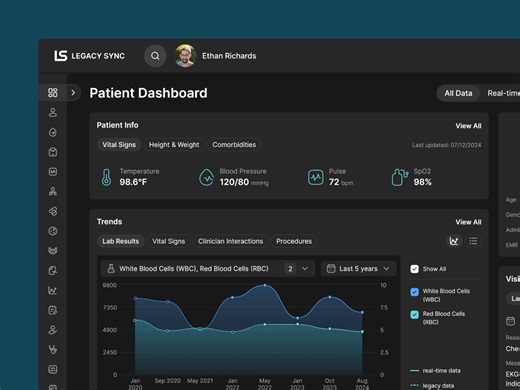The height and width of the screenshot is (390, 520).
Task: Open the sidebar icon below the patient icon
Action: pos(53,132)
